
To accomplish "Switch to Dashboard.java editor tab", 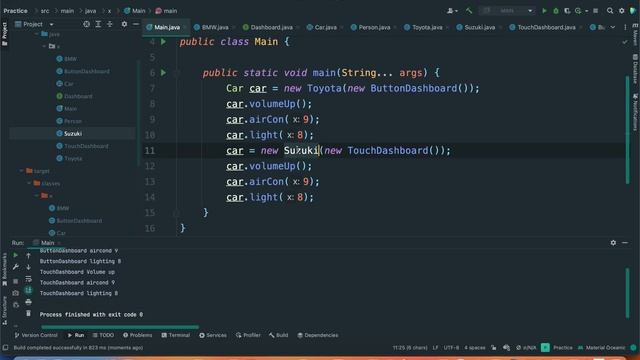I will click(x=268, y=27).
